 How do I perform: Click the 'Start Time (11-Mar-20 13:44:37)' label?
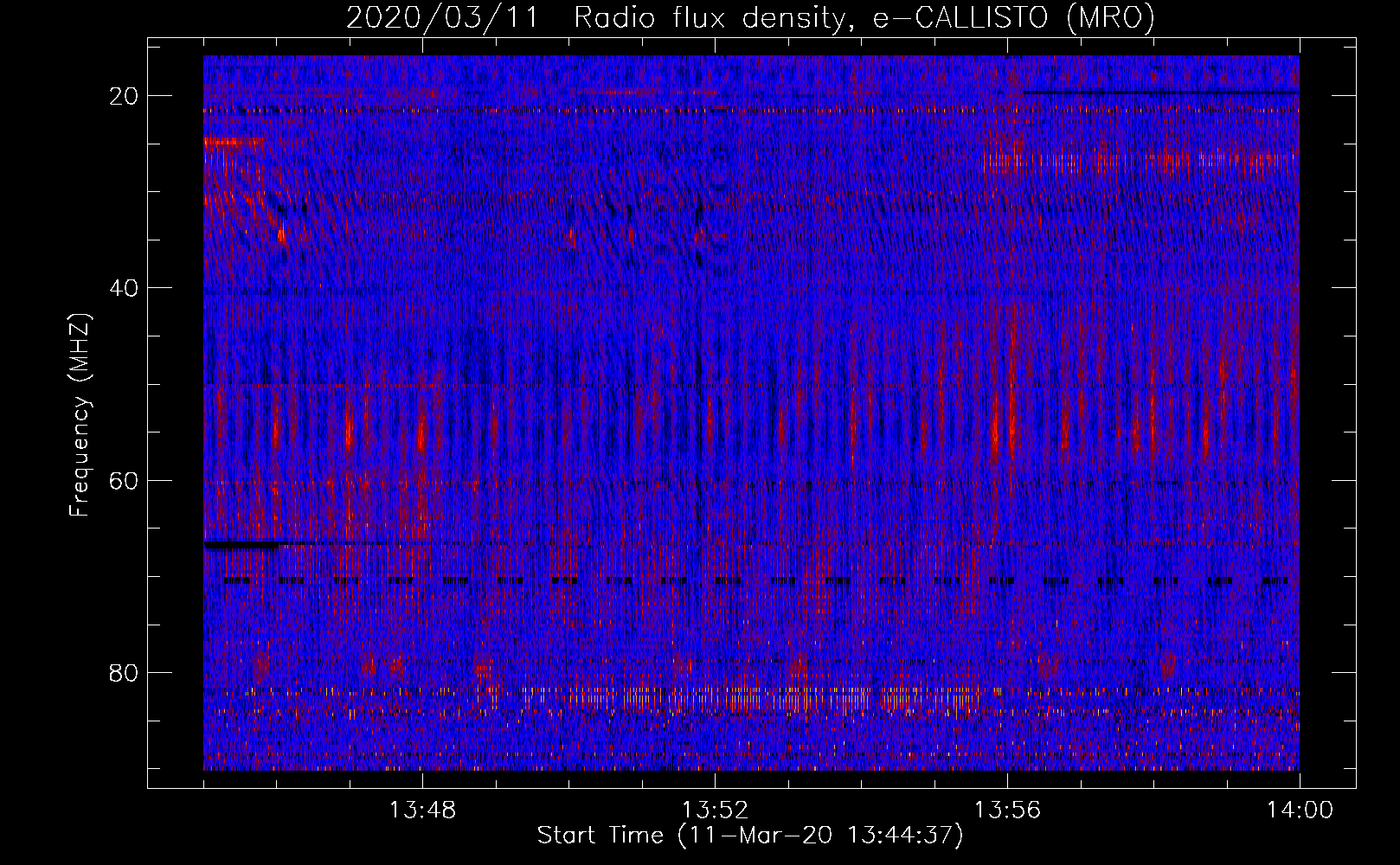tap(750, 836)
